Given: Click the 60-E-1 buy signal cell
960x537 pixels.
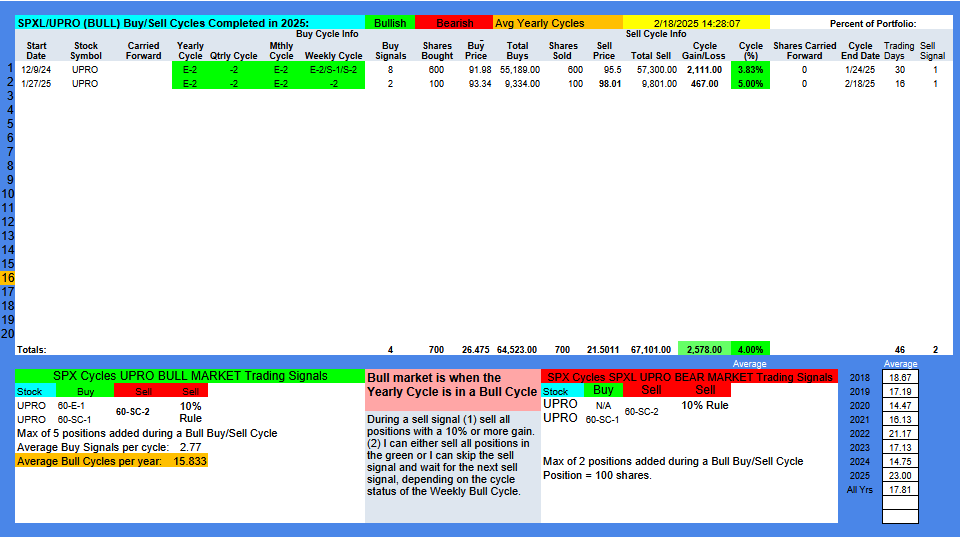Looking at the screenshot, I should [71, 406].
